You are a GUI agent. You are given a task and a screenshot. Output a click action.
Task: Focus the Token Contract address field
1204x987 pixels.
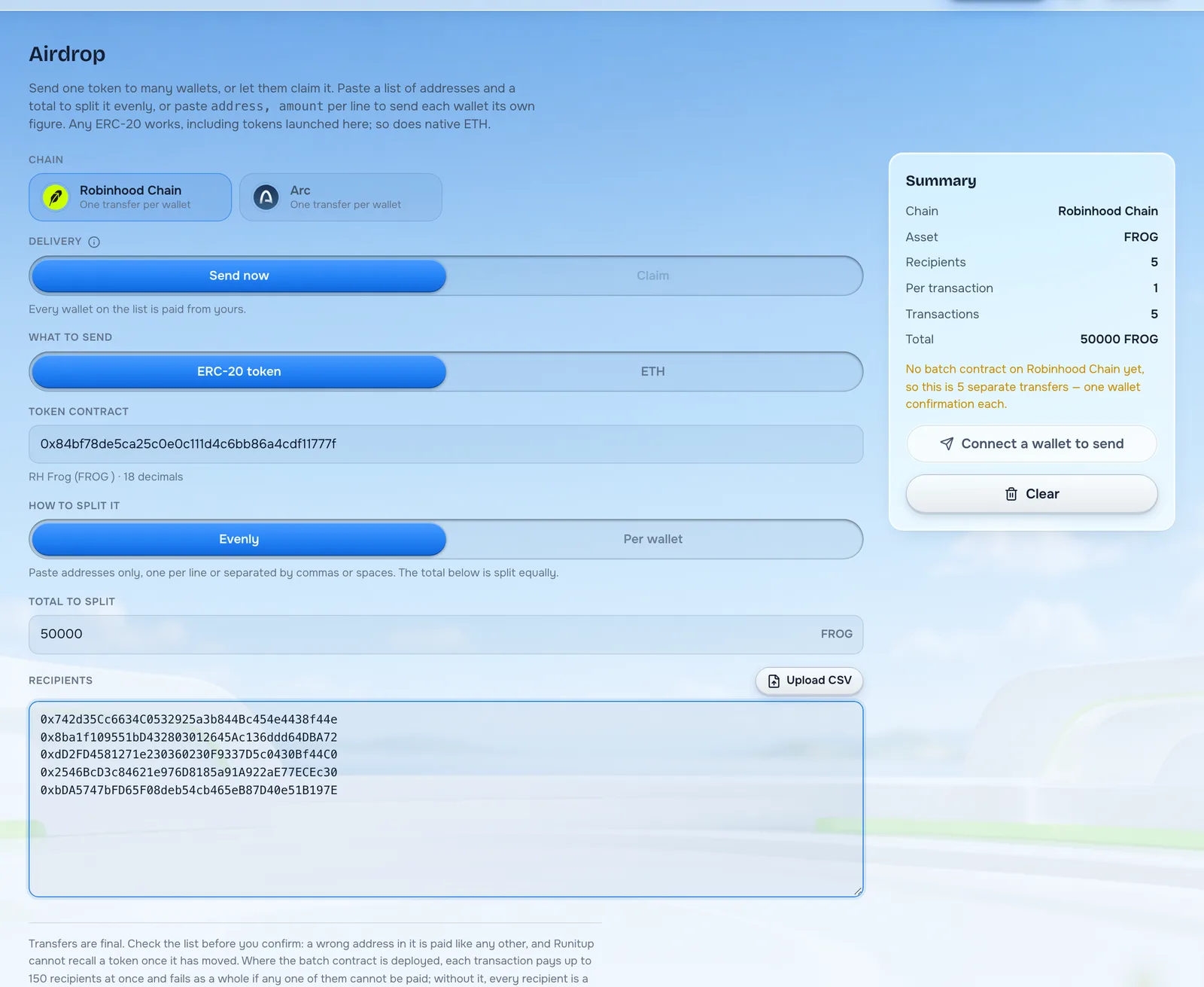tap(445, 444)
